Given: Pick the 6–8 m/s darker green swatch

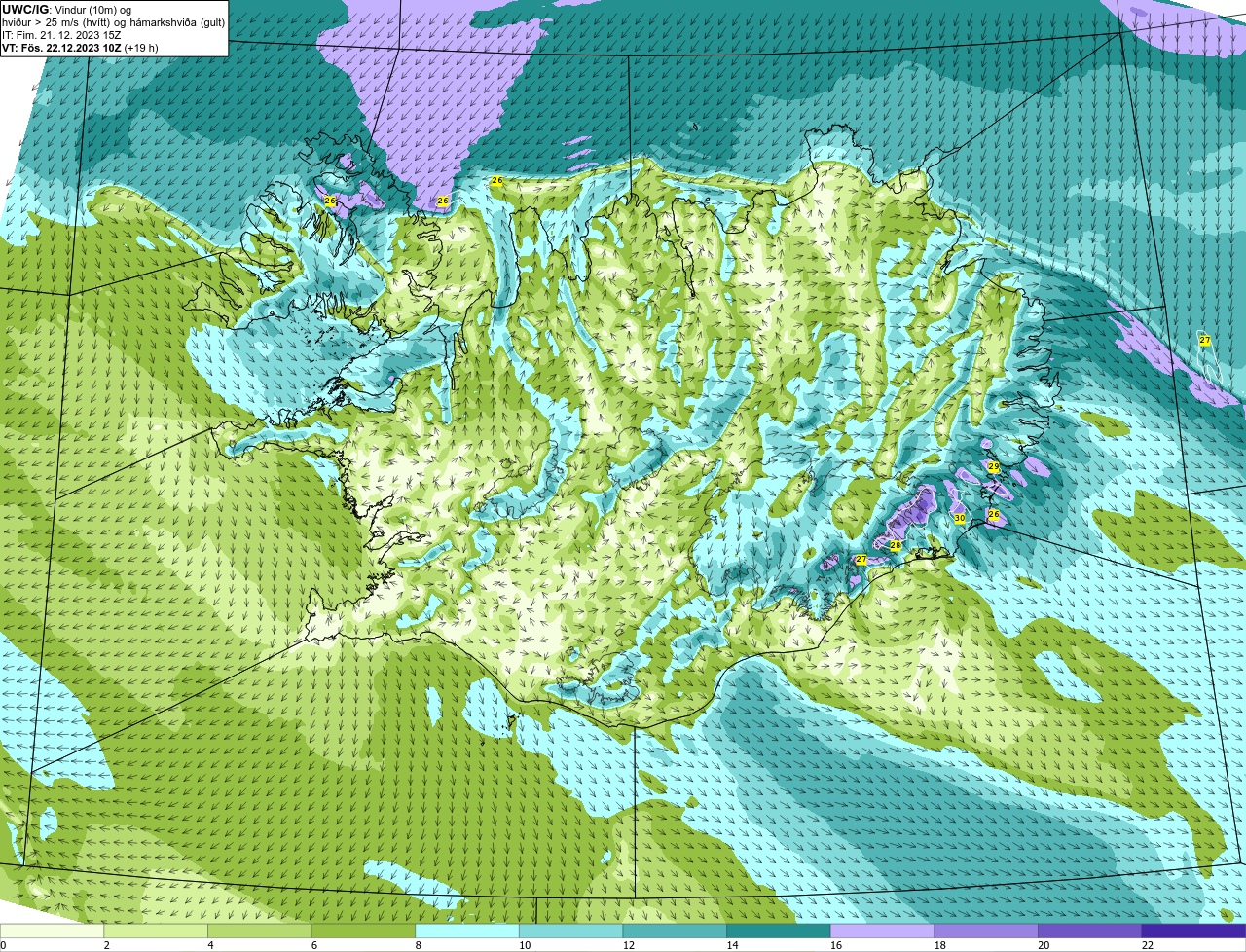Looking at the screenshot, I should coord(363,931).
